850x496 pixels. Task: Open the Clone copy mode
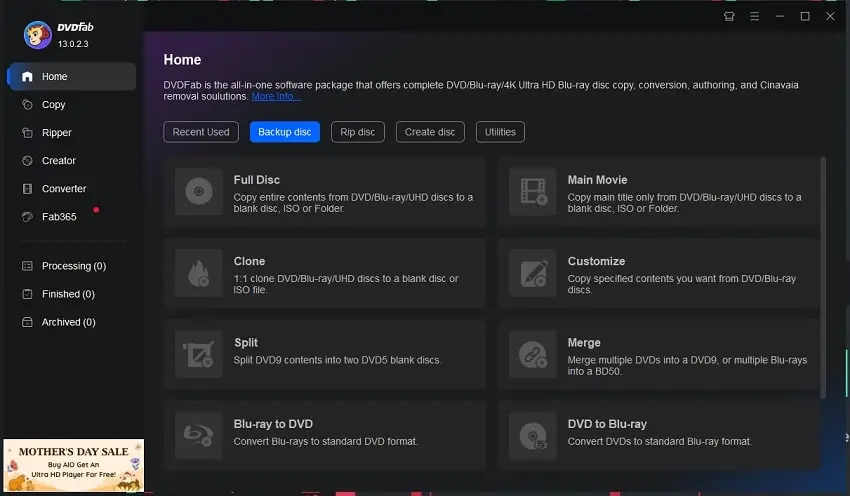click(x=325, y=273)
